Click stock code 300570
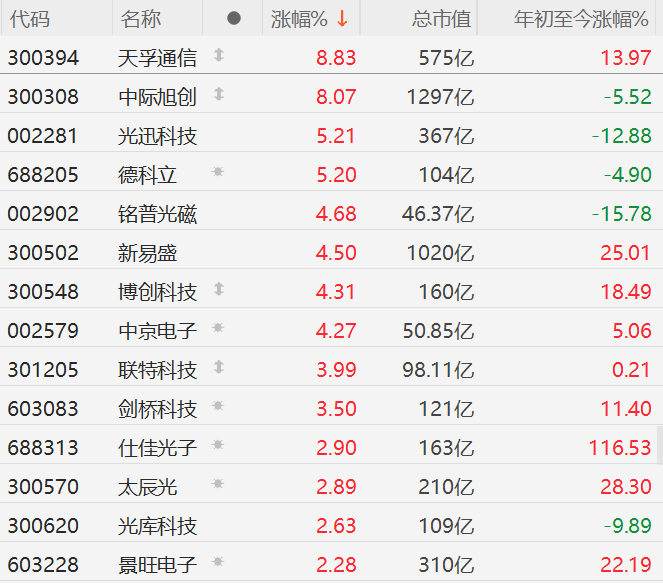This screenshot has width=663, height=583. tap(43, 487)
